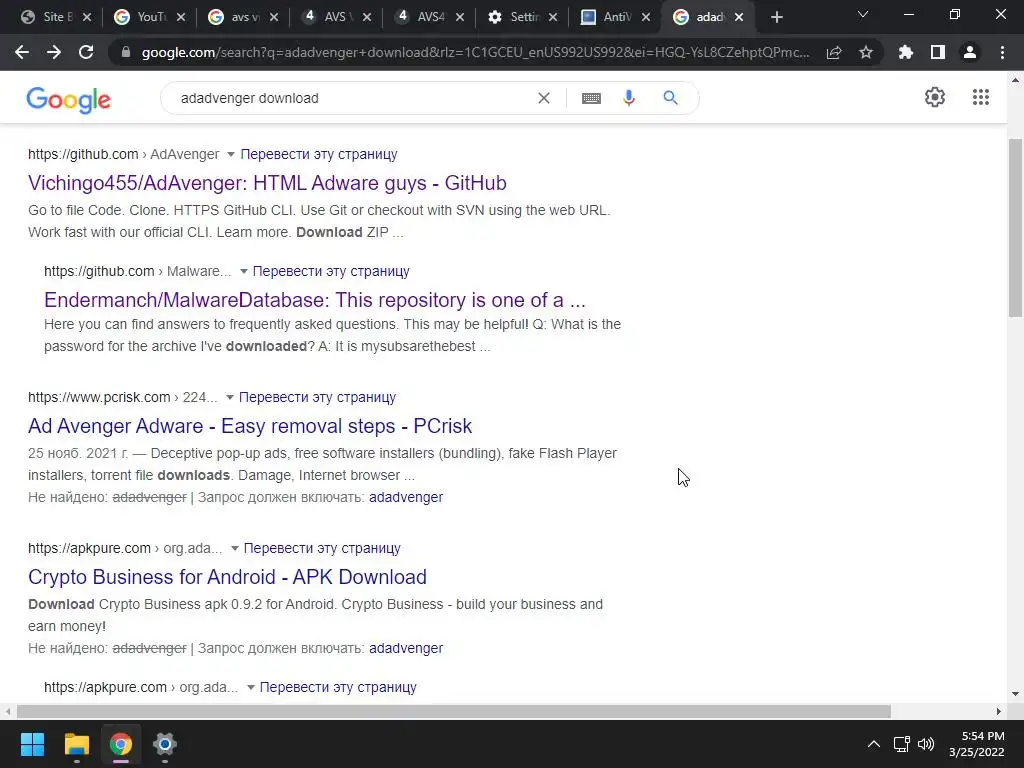The image size is (1024, 768).
Task: Translate the pcrisk.com page
Action: 317,397
